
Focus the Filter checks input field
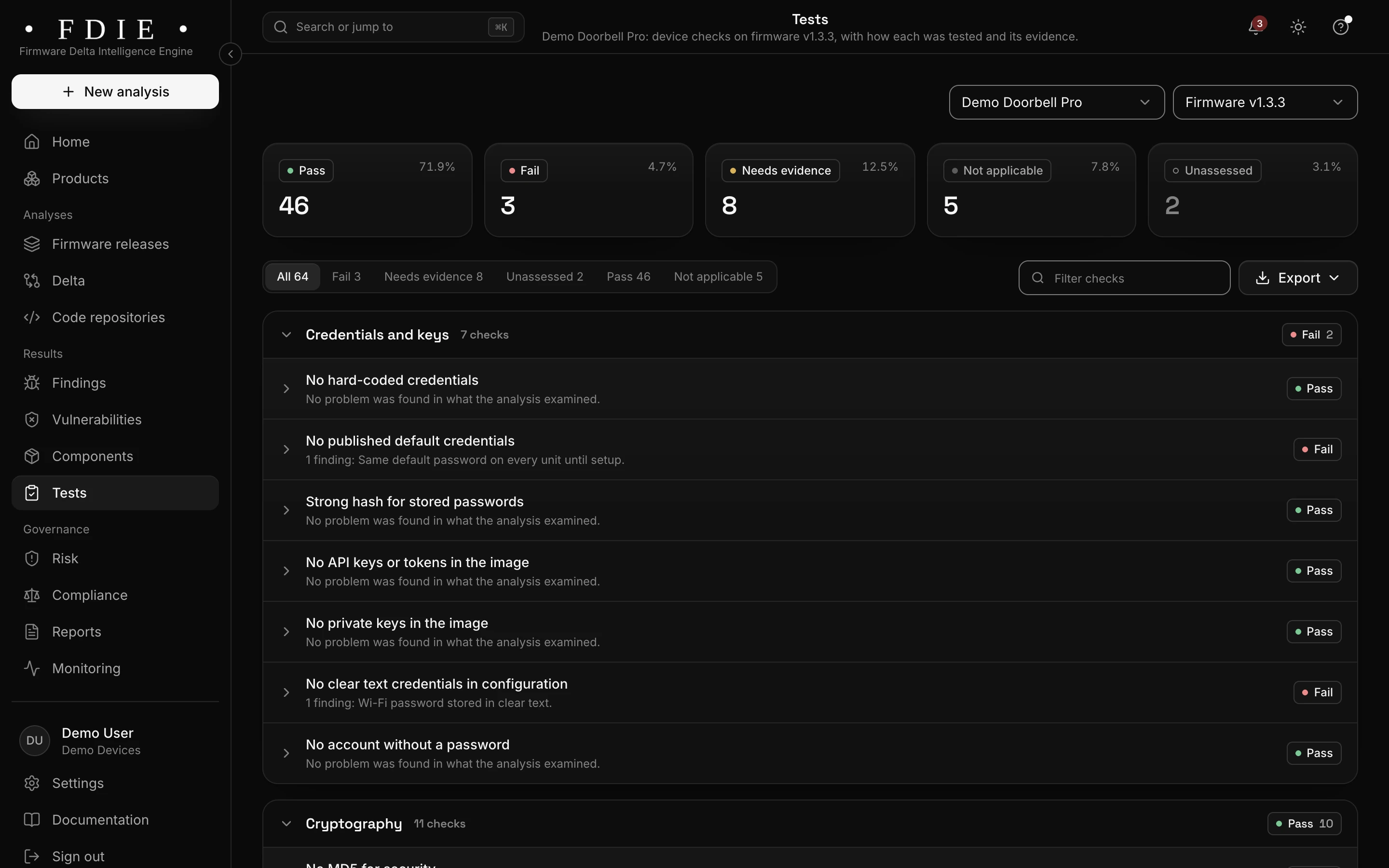[x=1124, y=278]
